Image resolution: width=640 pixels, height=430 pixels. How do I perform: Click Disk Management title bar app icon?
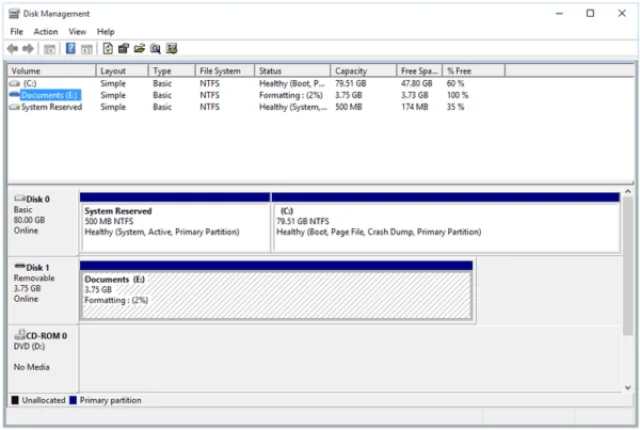point(14,13)
